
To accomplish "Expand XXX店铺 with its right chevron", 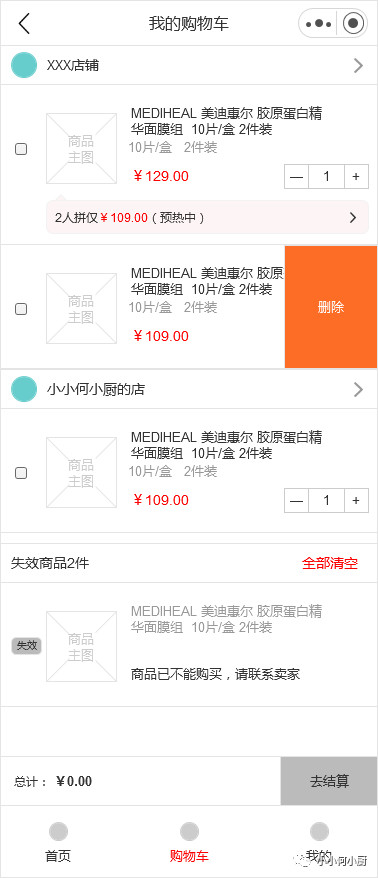I will 358,66.
